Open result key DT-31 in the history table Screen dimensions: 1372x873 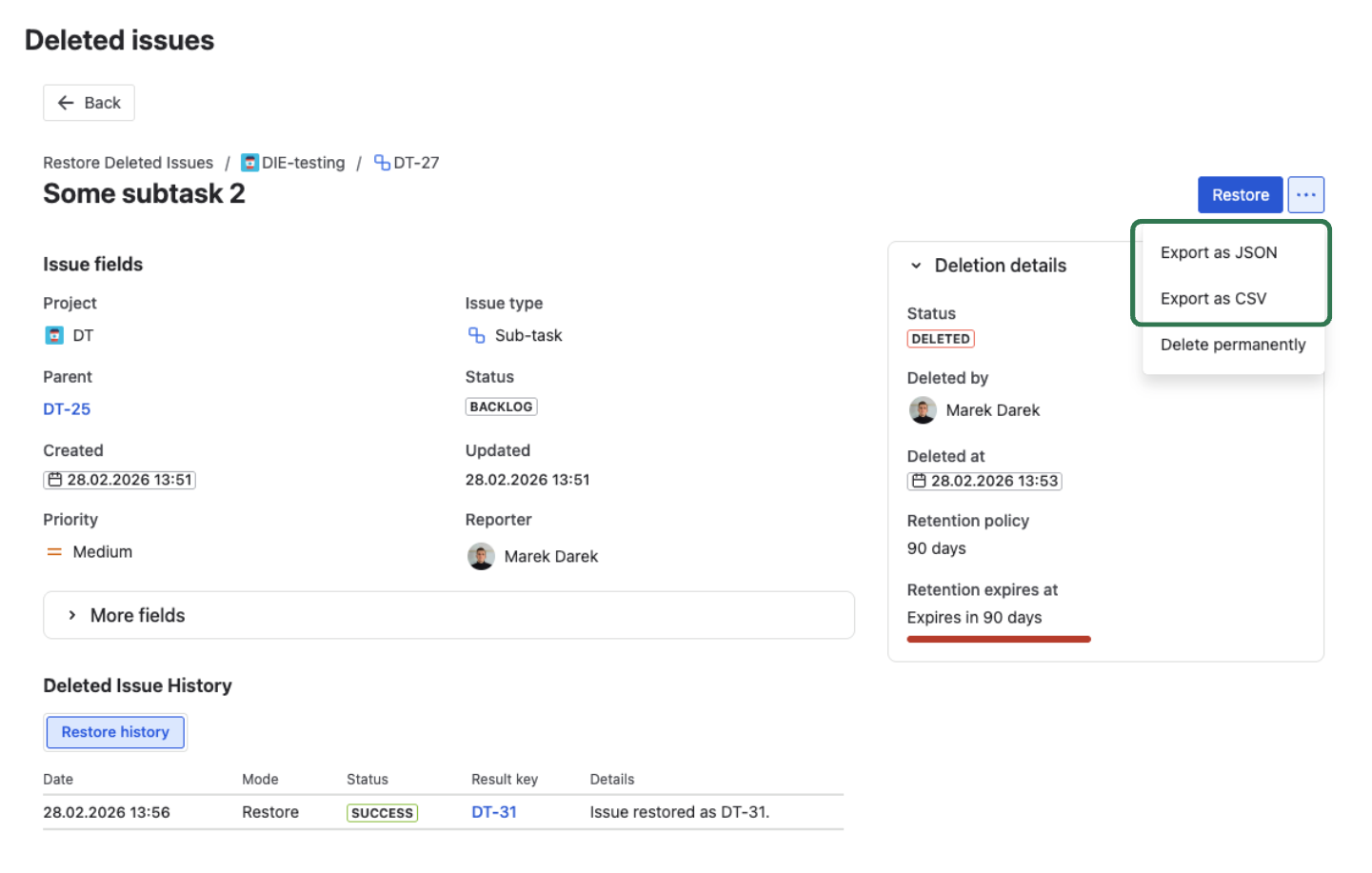click(494, 812)
